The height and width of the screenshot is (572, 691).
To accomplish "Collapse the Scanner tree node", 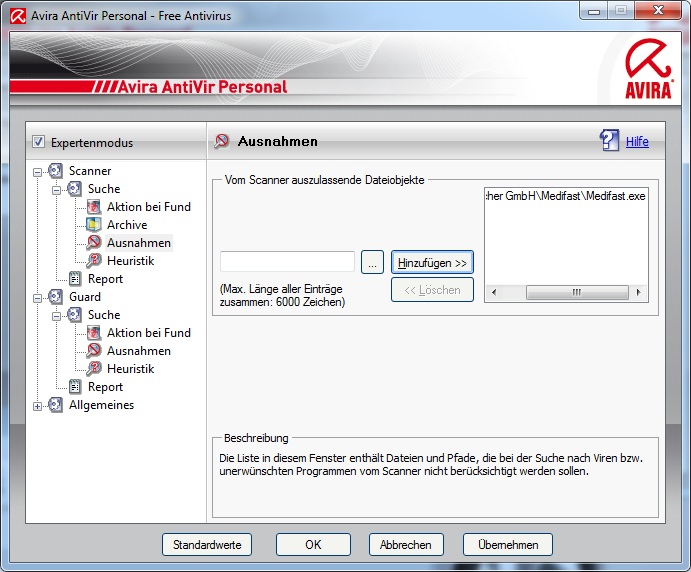I will pyautogui.click(x=37, y=172).
